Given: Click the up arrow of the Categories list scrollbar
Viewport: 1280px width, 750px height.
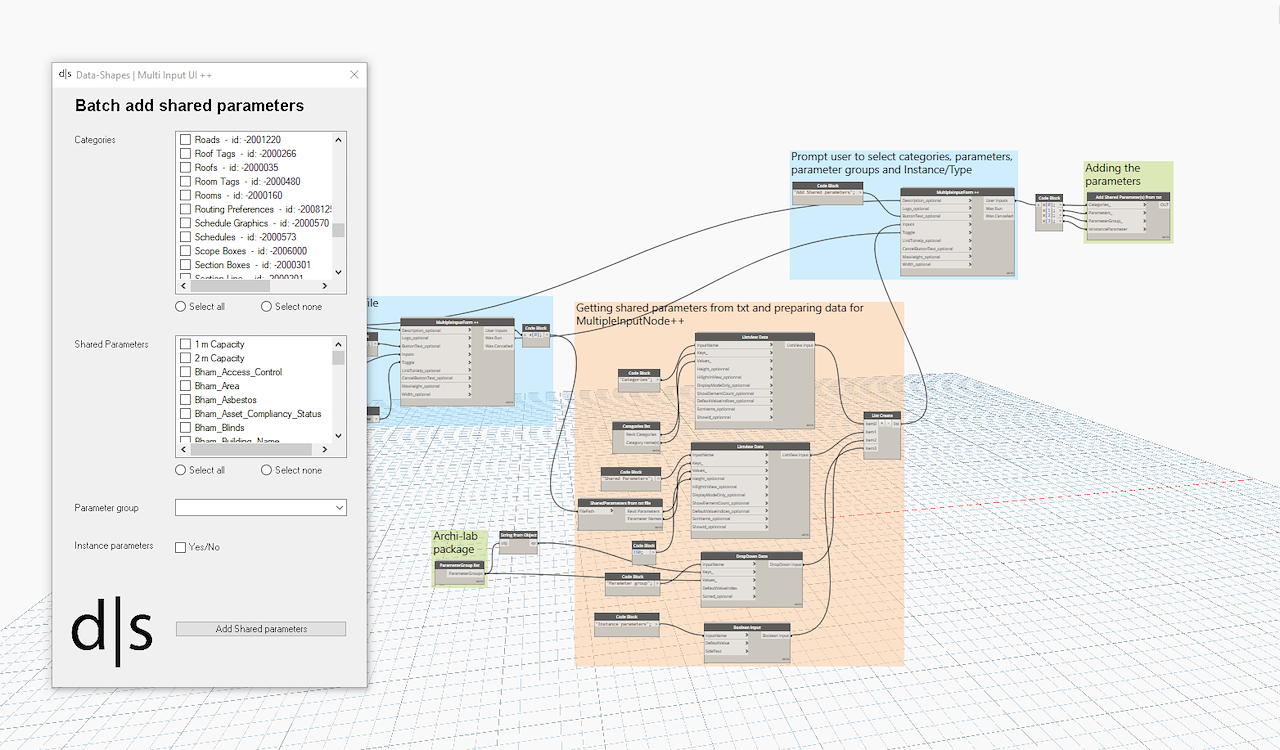Looking at the screenshot, I should coord(339,140).
